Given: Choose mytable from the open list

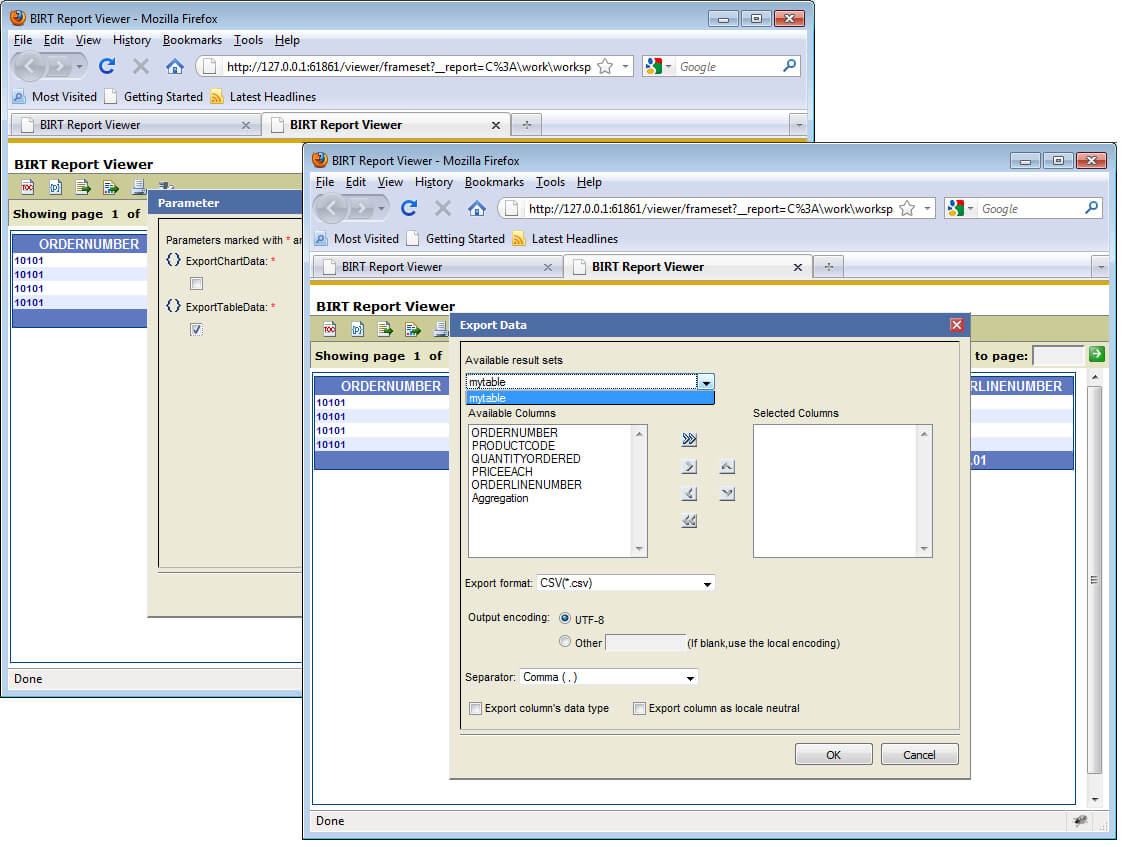Looking at the screenshot, I should click(590, 398).
